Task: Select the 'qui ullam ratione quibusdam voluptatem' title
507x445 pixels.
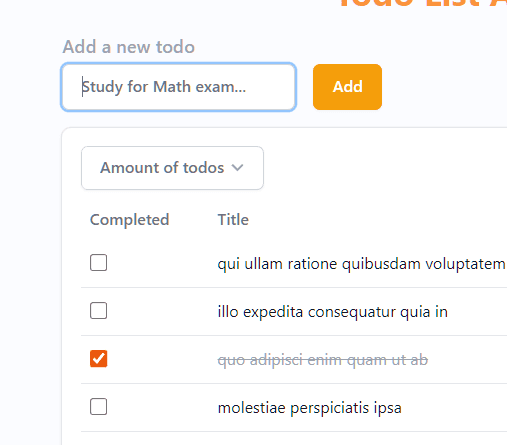Action: click(362, 264)
